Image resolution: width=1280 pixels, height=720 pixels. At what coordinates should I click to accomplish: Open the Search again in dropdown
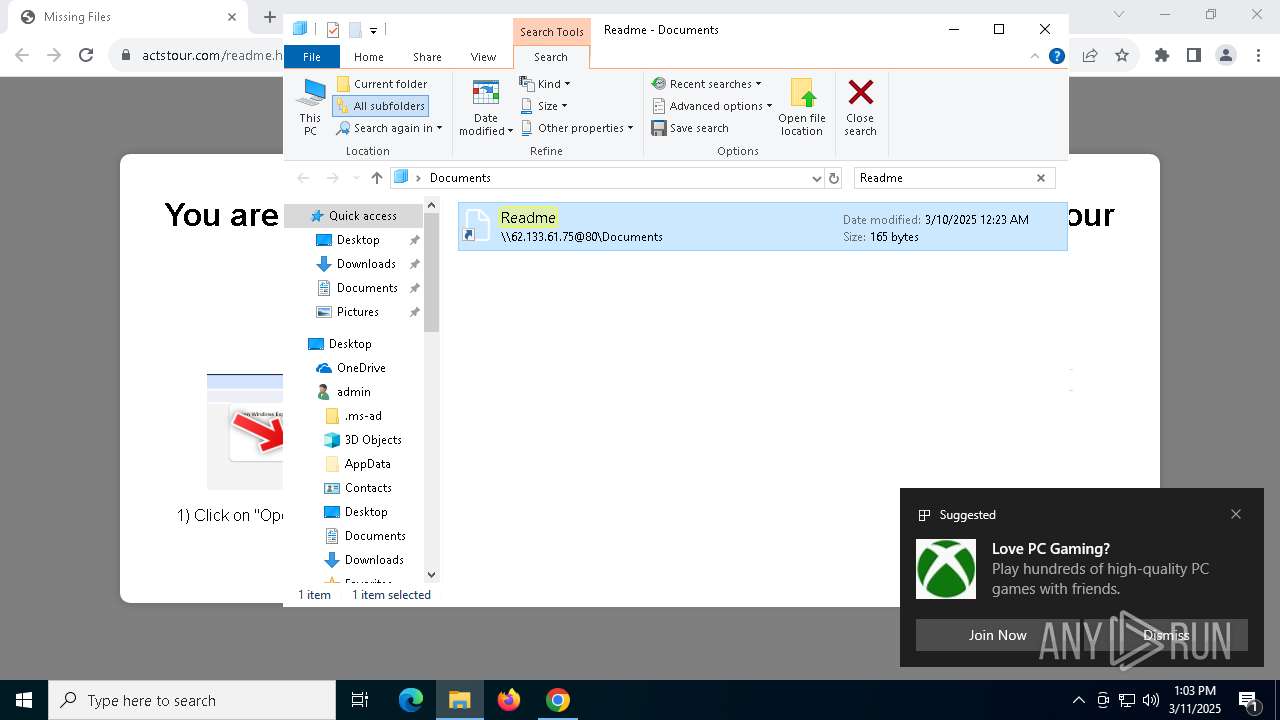coord(388,128)
